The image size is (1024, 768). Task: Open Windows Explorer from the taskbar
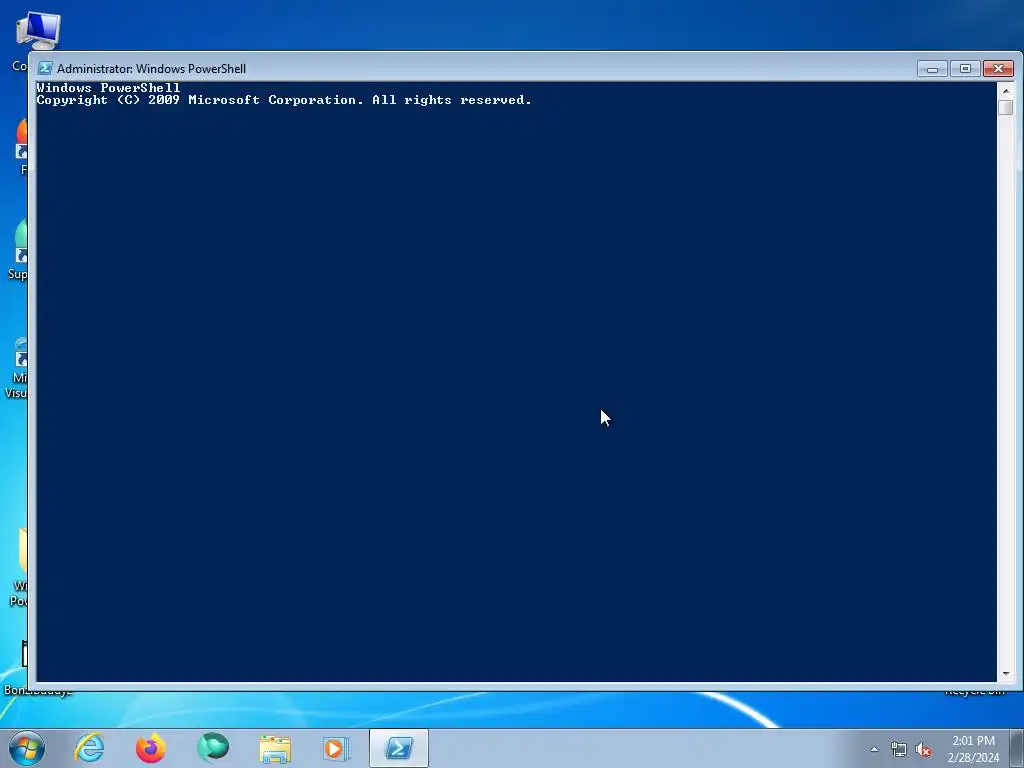tap(275, 749)
